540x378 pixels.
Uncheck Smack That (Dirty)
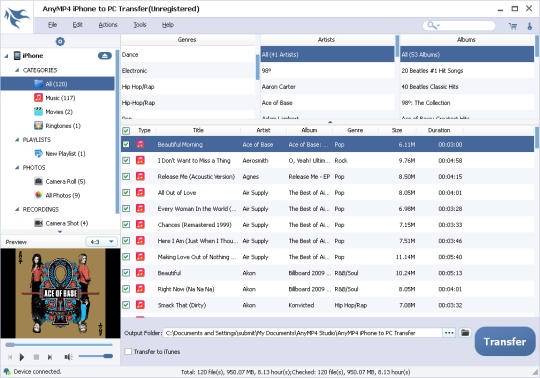click(x=126, y=305)
